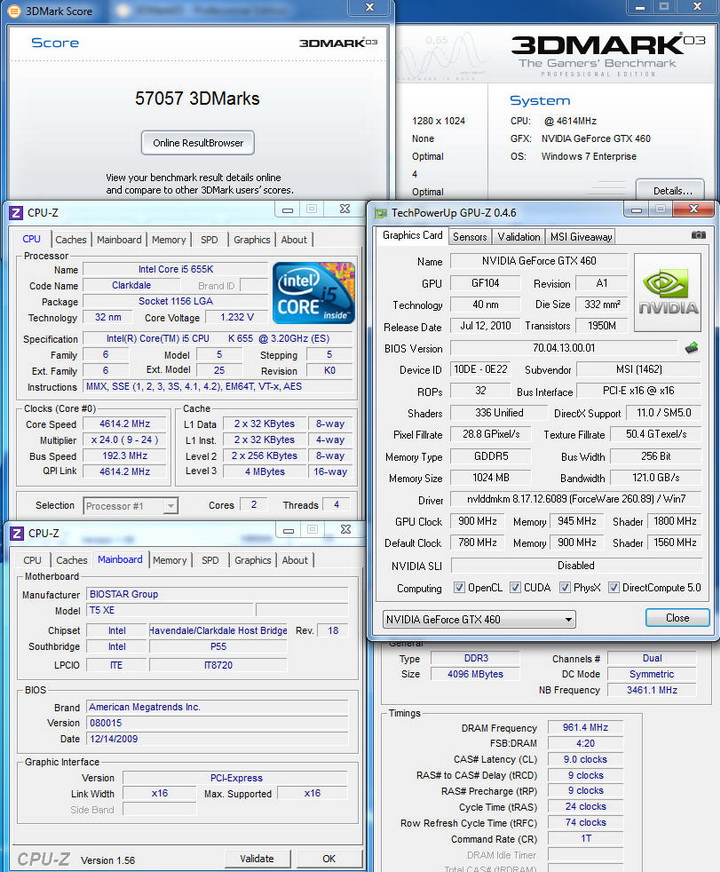Switch to GPU-Z Validation tab

pyautogui.click(x=519, y=237)
